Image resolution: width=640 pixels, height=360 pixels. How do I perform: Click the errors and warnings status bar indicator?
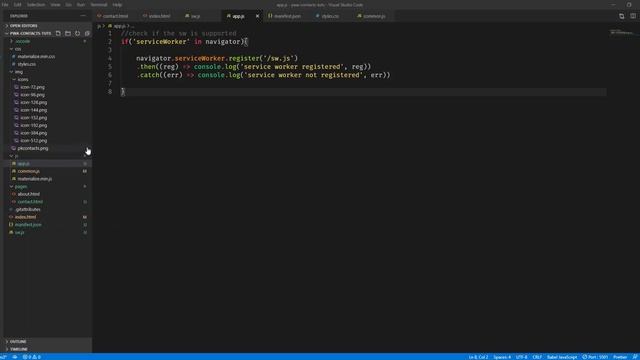click(x=32, y=357)
